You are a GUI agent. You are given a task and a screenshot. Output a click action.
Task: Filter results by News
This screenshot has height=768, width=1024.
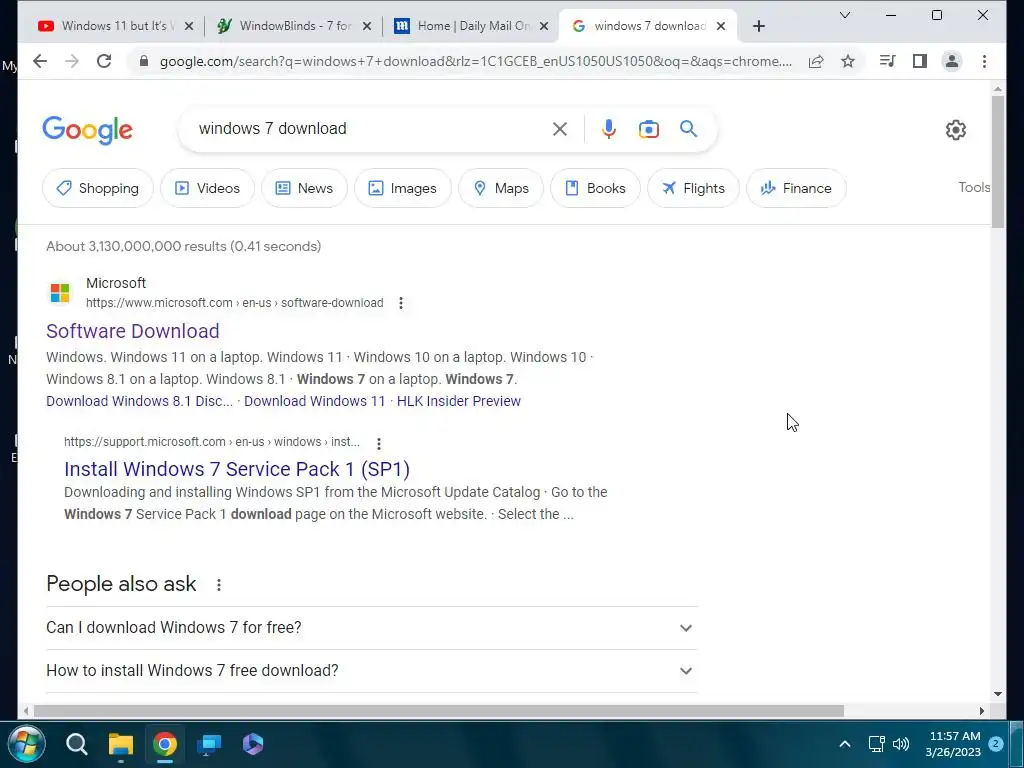[304, 188]
